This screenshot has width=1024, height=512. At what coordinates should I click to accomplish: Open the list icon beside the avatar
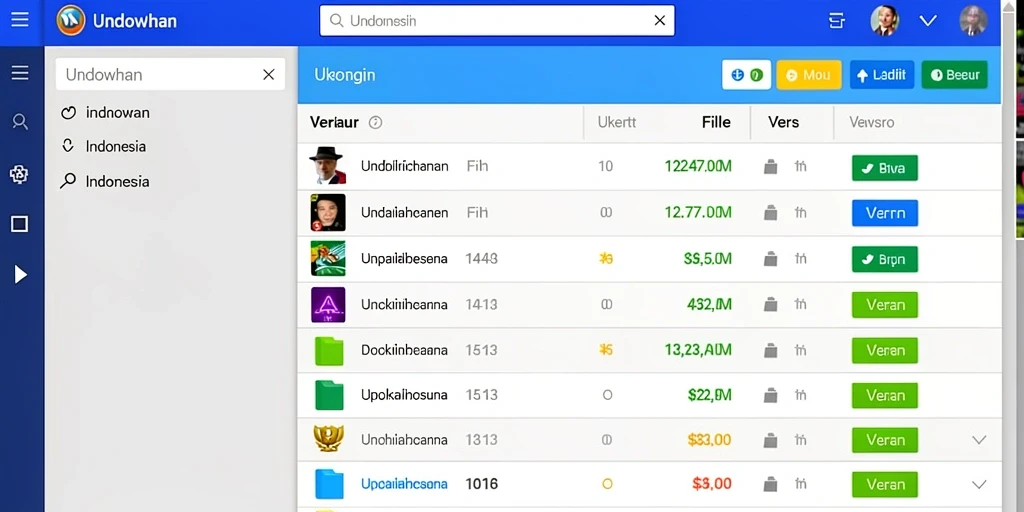(x=837, y=21)
